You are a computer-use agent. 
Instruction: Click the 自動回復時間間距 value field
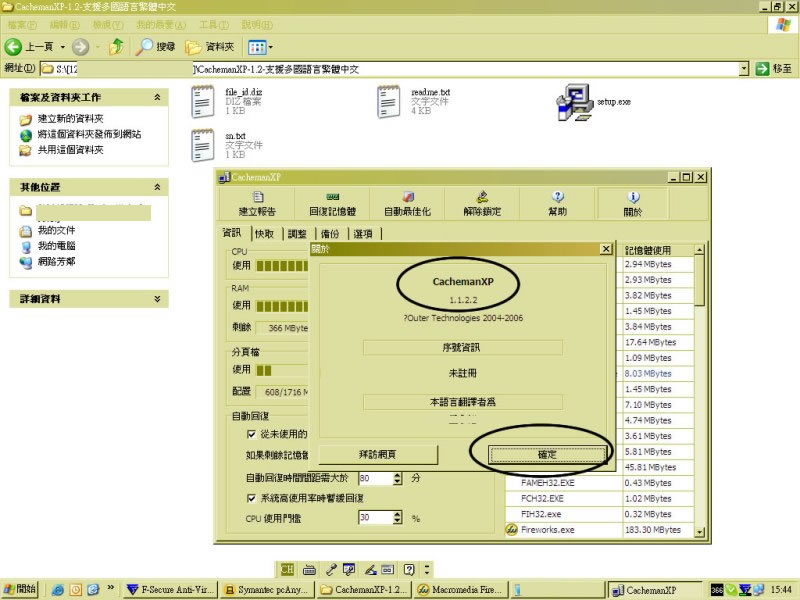[376, 478]
